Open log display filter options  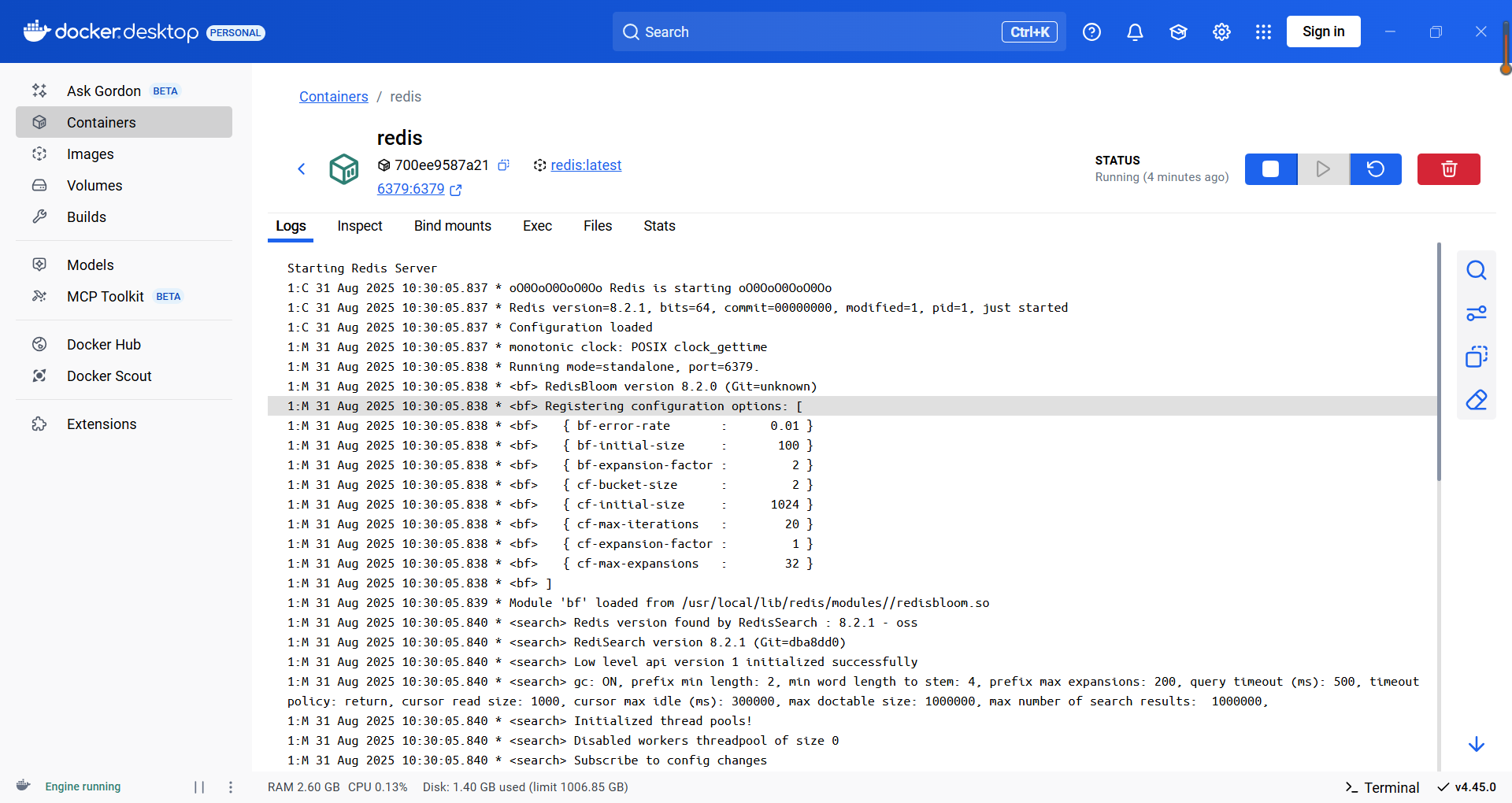pos(1477,313)
